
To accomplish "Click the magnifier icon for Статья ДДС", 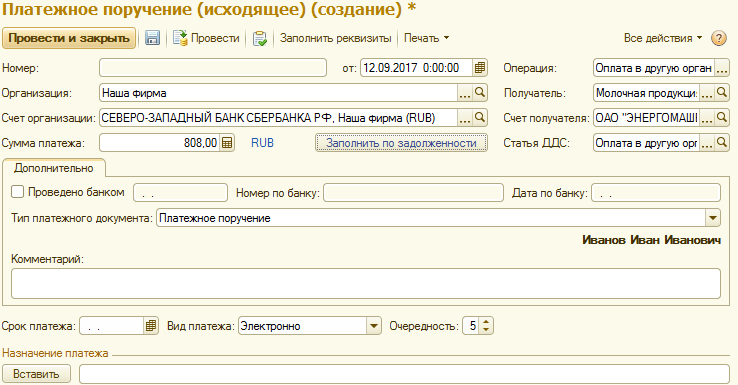I will [722, 143].
